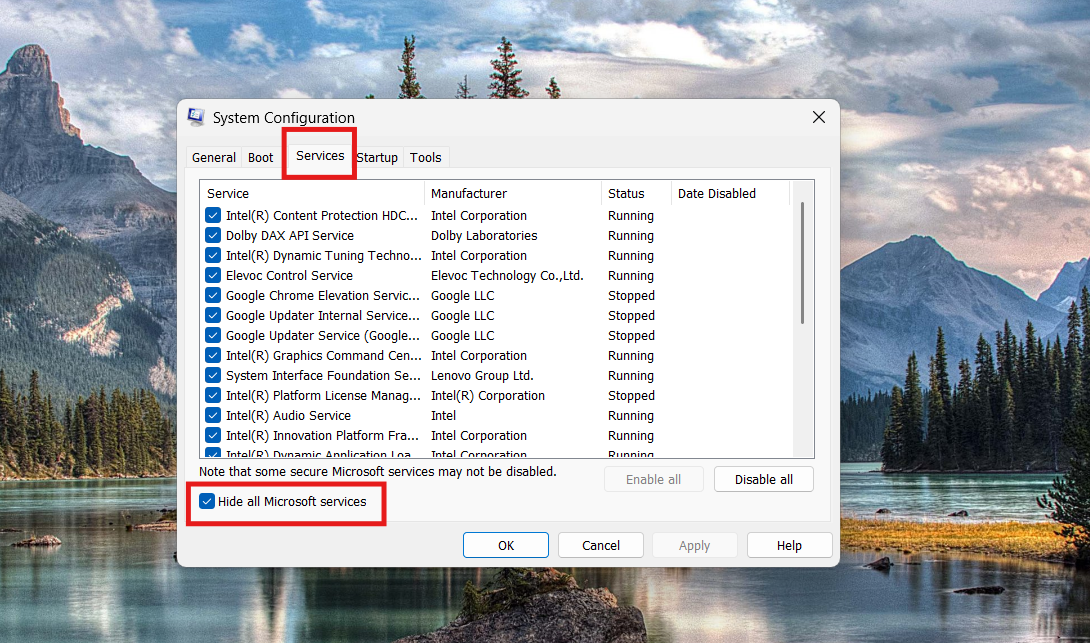Click the System Configuration title bar icon
Image resolution: width=1090 pixels, height=643 pixels.
click(x=196, y=117)
